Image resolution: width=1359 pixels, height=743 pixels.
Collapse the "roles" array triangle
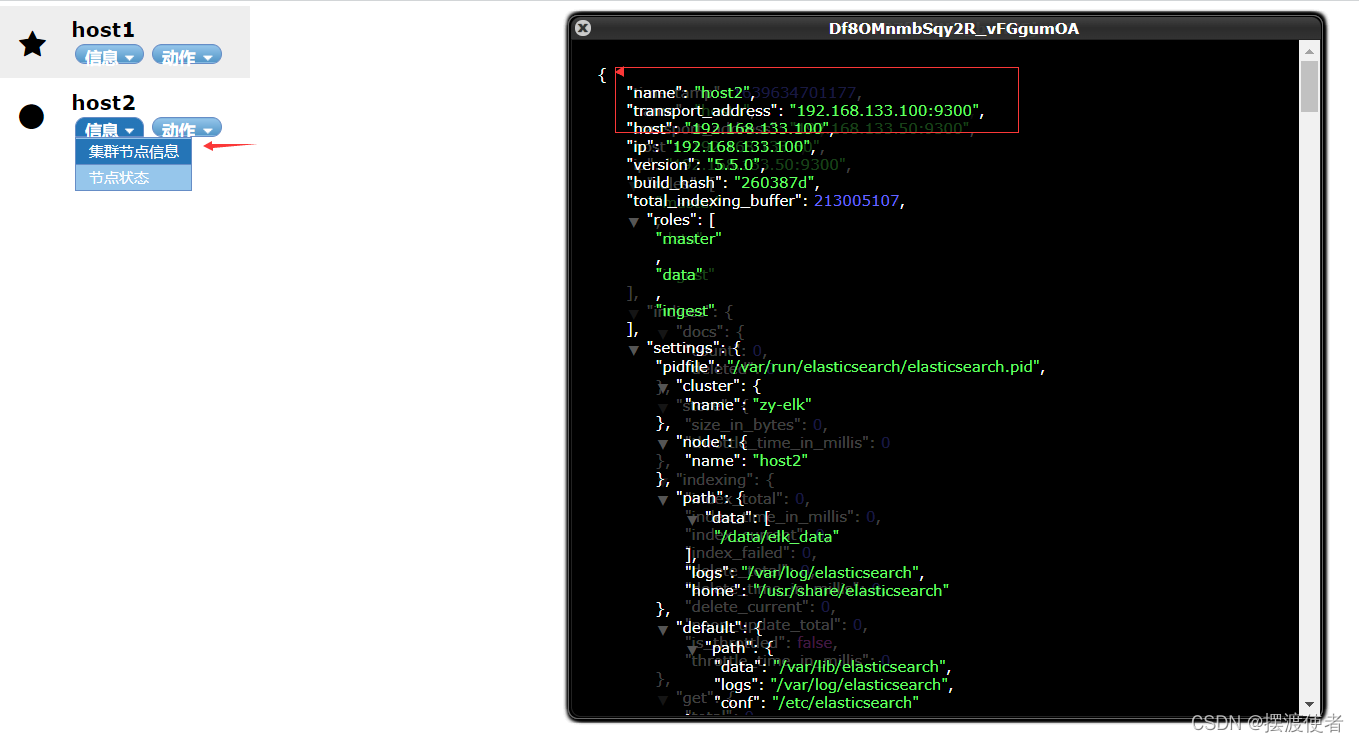pyautogui.click(x=634, y=221)
